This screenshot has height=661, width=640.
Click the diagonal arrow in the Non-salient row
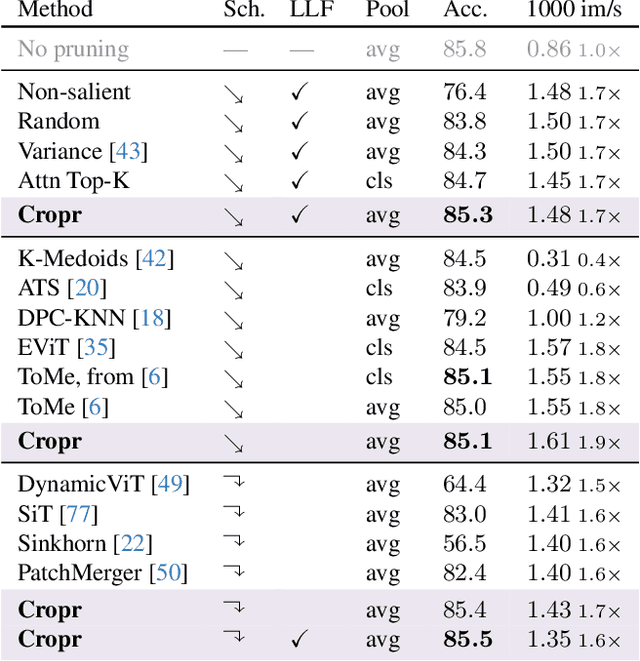pos(234,93)
